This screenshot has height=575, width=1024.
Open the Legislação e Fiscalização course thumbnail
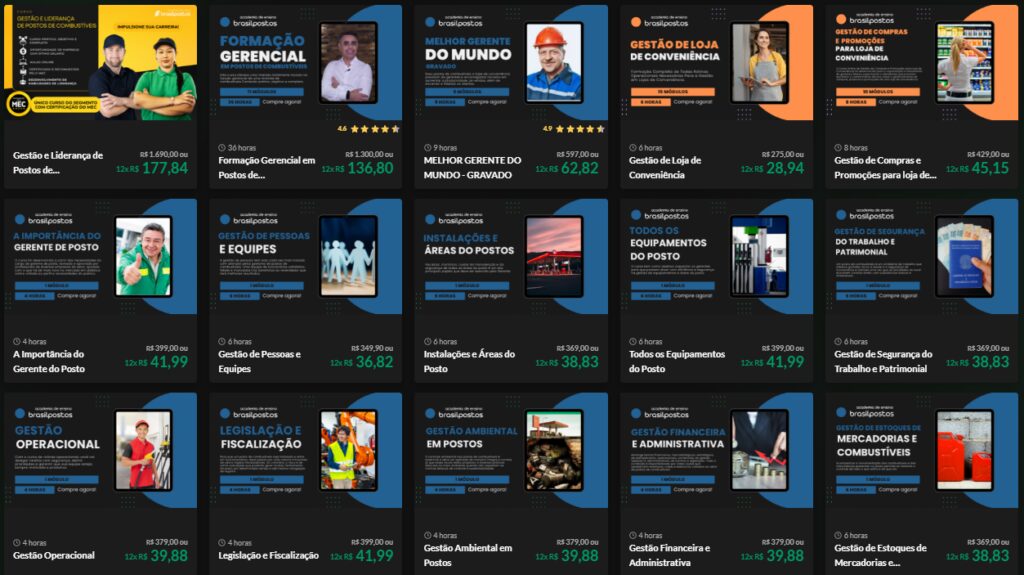(x=306, y=450)
